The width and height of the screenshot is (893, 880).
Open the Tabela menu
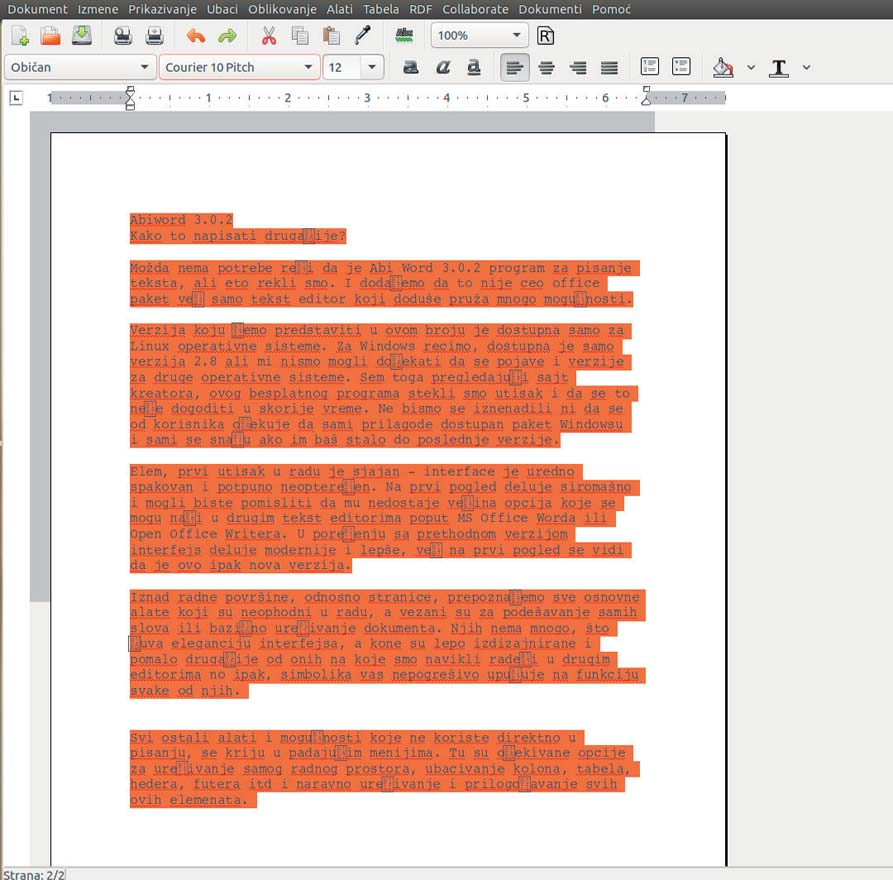click(x=381, y=9)
